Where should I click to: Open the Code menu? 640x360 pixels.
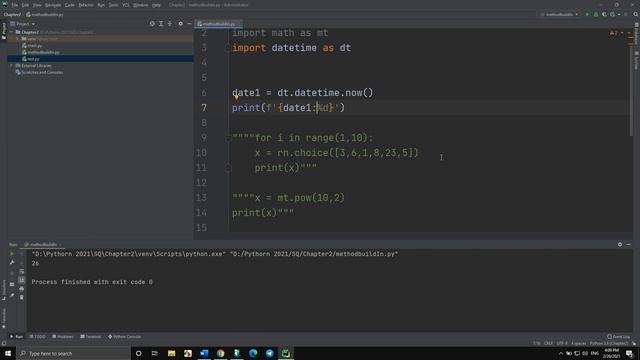coord(70,5)
